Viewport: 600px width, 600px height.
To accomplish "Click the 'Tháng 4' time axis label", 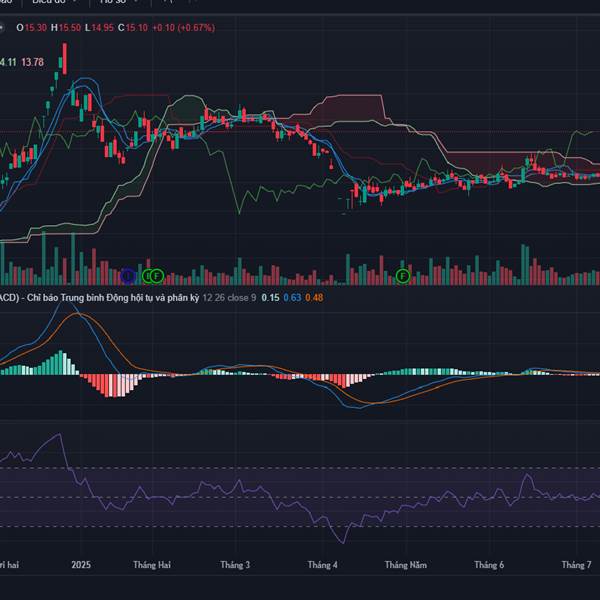I will pyautogui.click(x=323, y=565).
